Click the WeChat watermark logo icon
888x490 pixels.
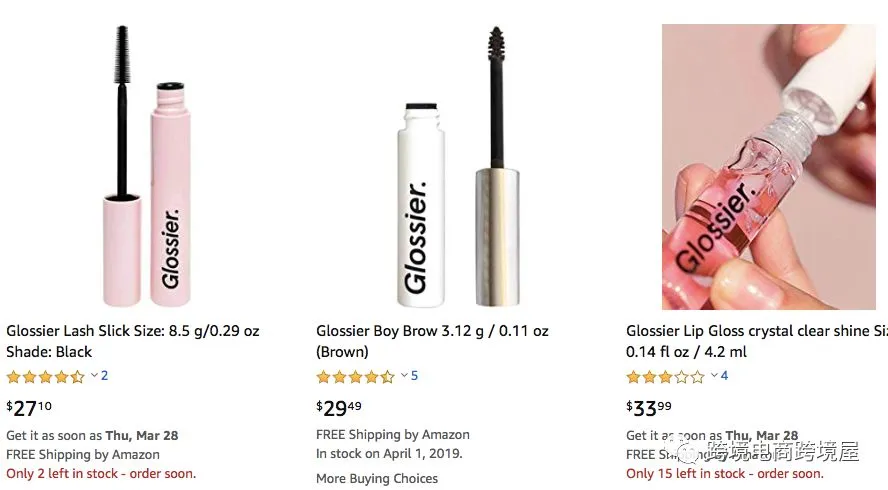pos(687,451)
